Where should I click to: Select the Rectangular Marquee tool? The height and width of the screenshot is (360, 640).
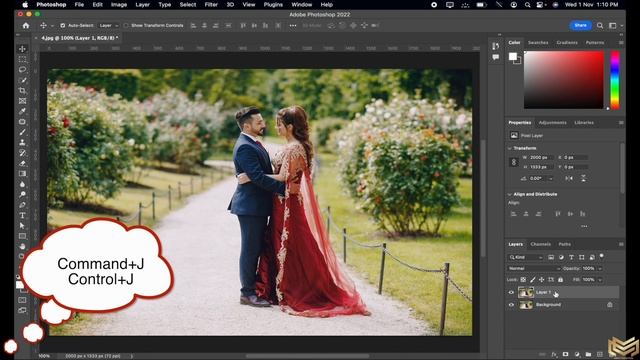coord(22,59)
